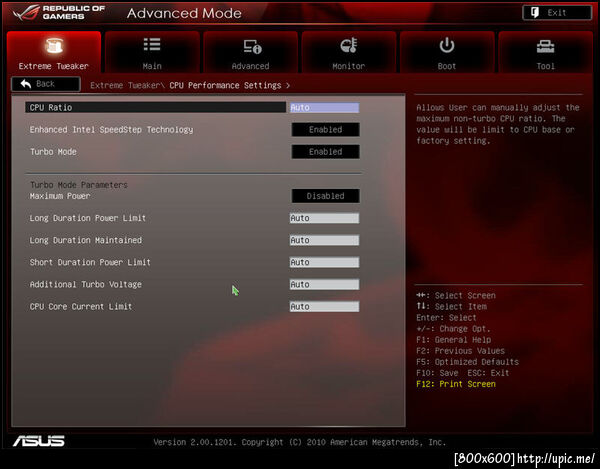Toggle Turbo Mode Enabled setting

tap(325, 152)
